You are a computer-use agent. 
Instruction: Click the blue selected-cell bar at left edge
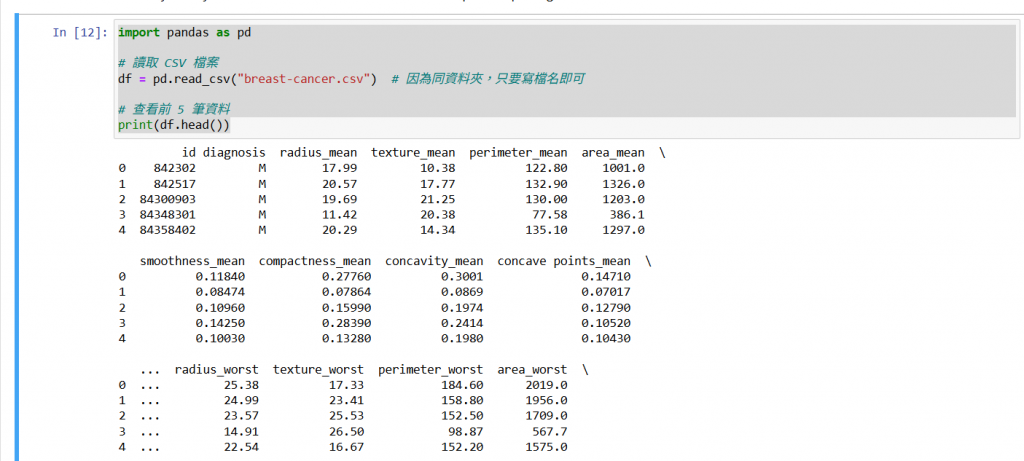tap(16, 239)
